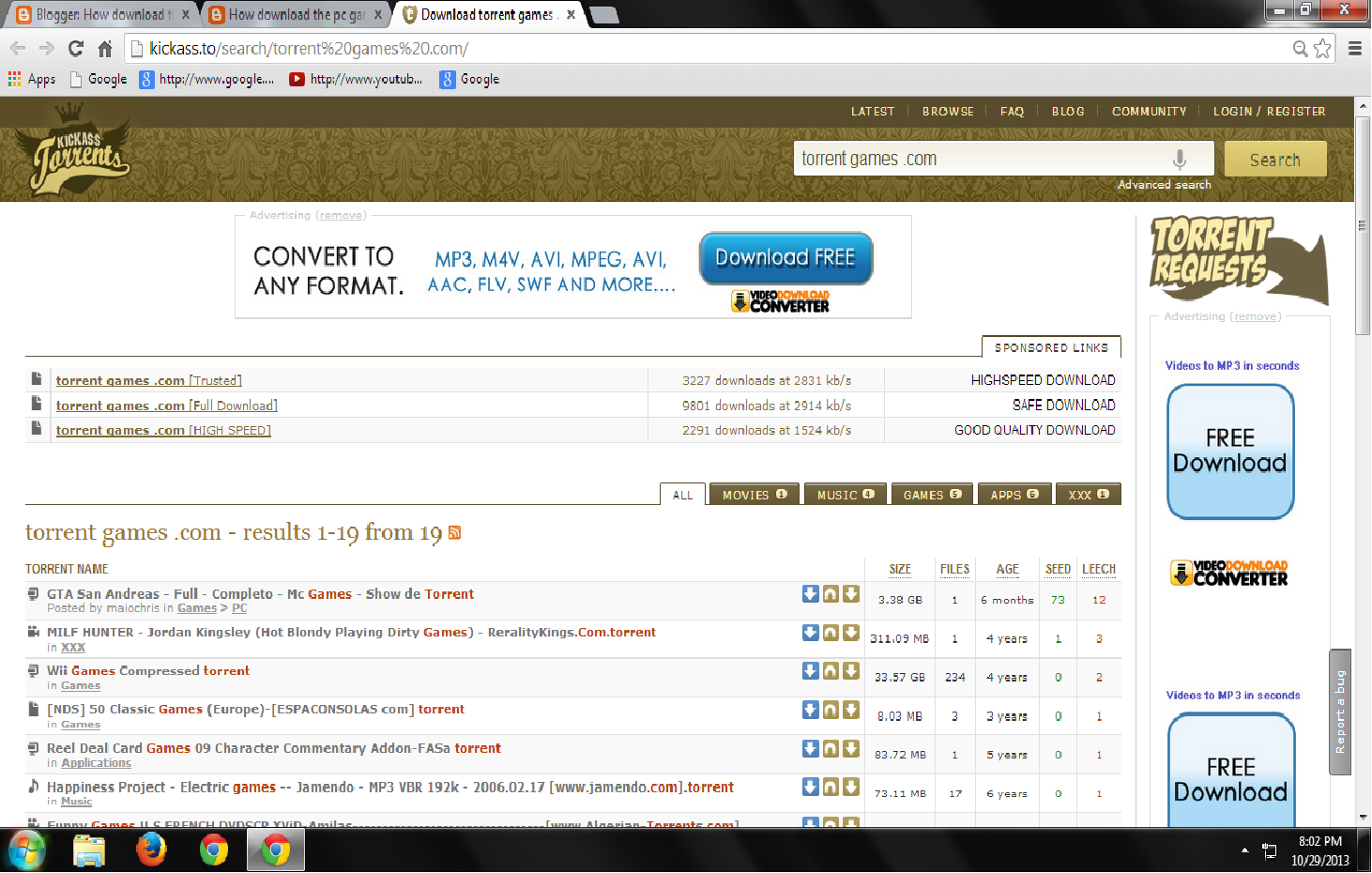This screenshot has width=1372, height=873.
Task: Sort results by the AGE column
Action: pyautogui.click(x=1008, y=570)
